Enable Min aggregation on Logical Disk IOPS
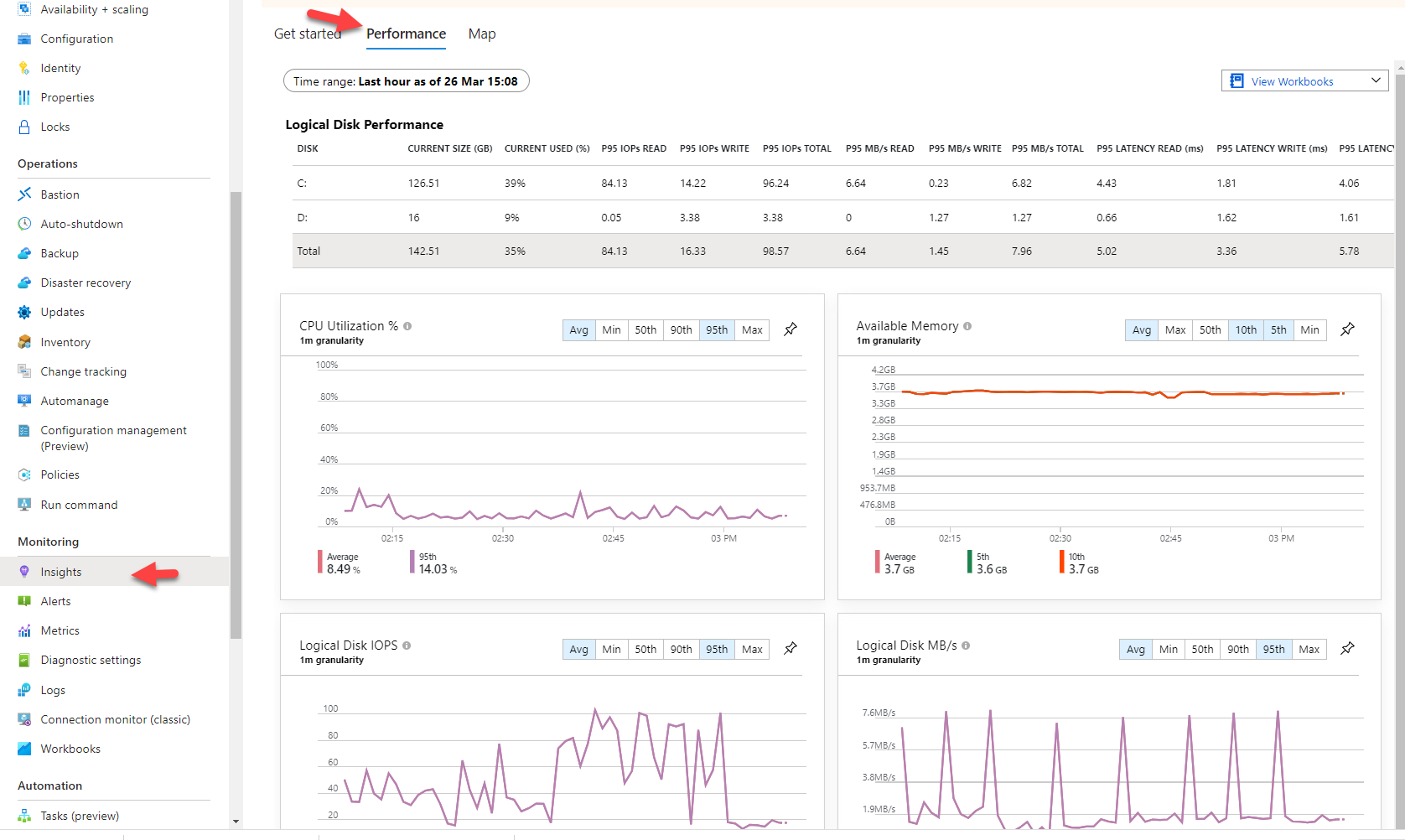The height and width of the screenshot is (840, 1405). (611, 649)
